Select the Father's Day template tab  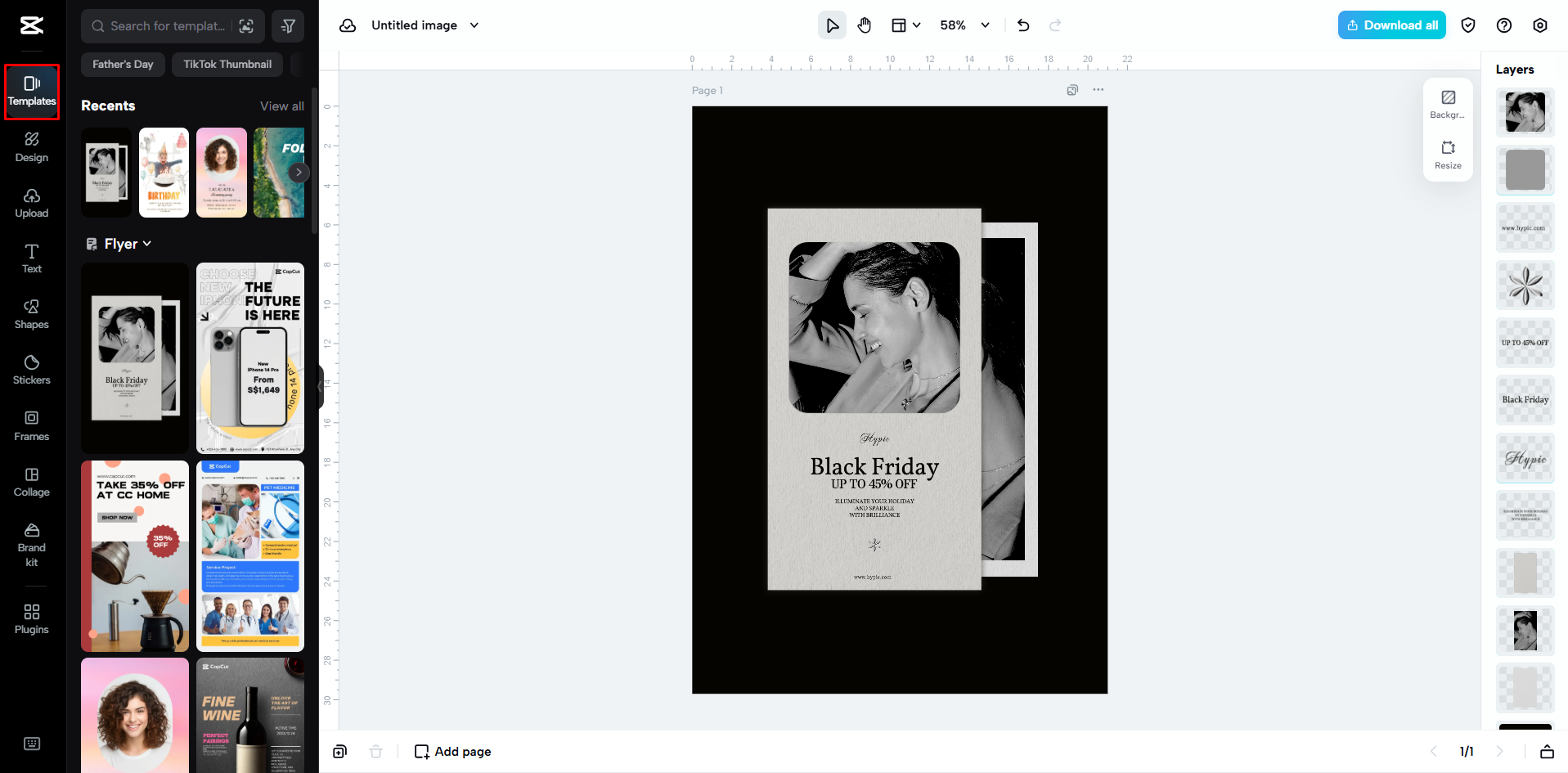[x=123, y=64]
